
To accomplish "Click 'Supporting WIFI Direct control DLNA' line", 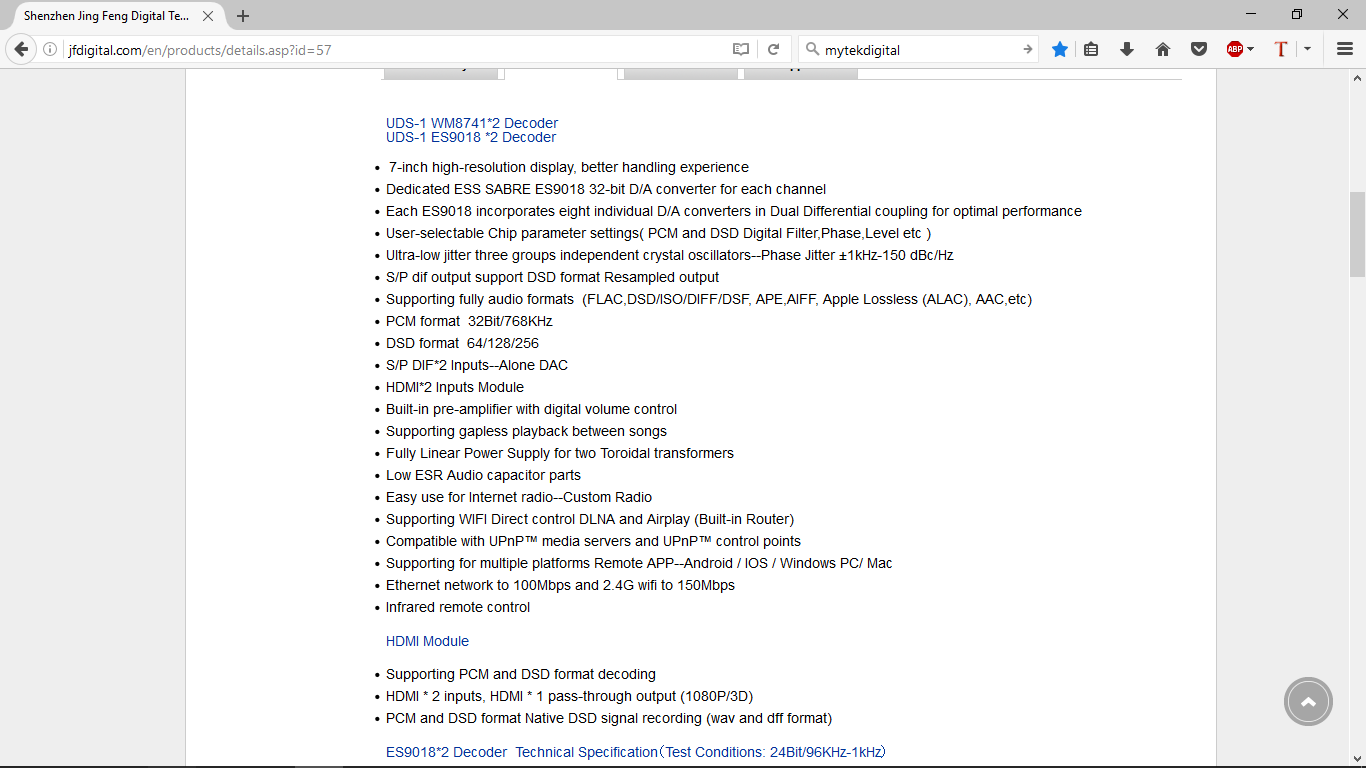I will [x=590, y=519].
